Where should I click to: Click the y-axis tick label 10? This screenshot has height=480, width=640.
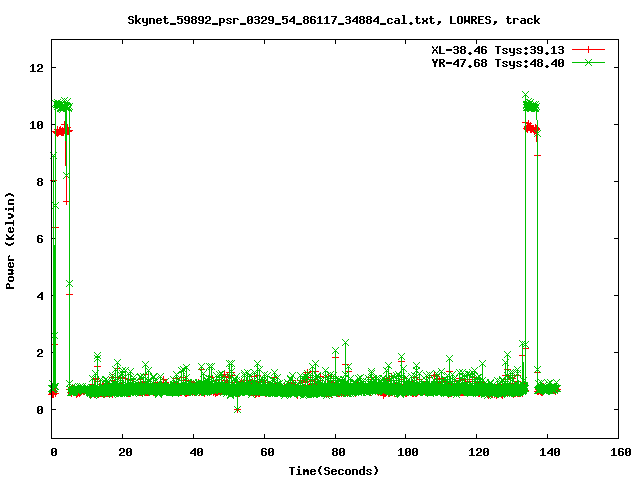pyautogui.click(x=36, y=125)
